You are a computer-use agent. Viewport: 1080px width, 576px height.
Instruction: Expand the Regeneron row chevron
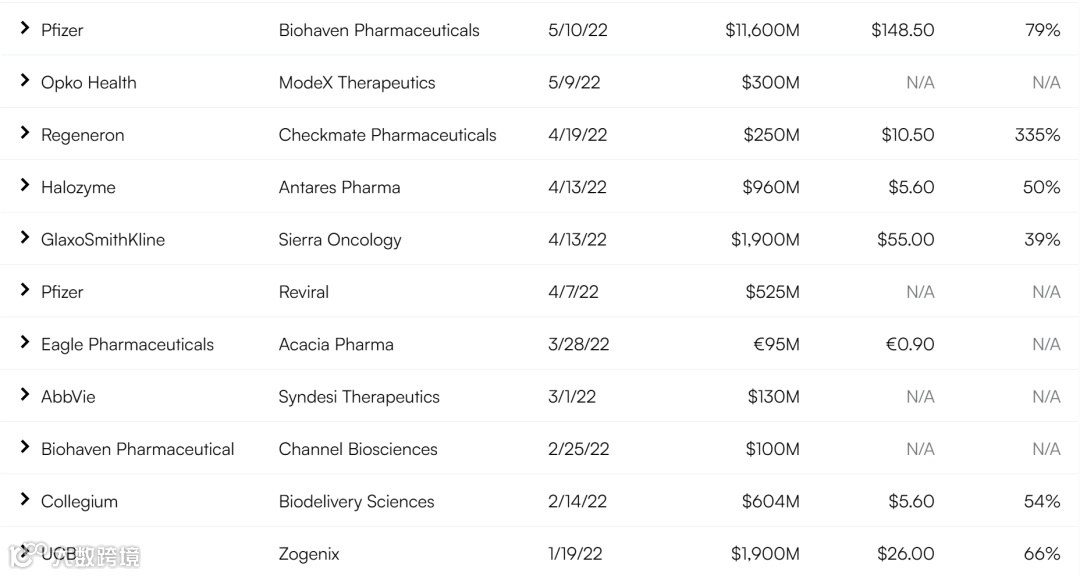point(25,133)
